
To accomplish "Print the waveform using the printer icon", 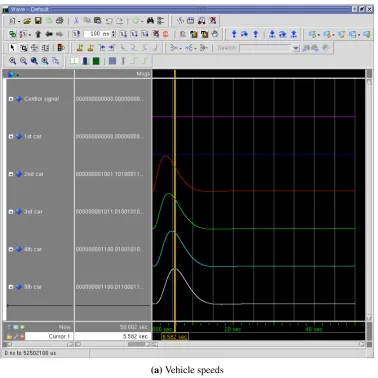I will point(59,21).
